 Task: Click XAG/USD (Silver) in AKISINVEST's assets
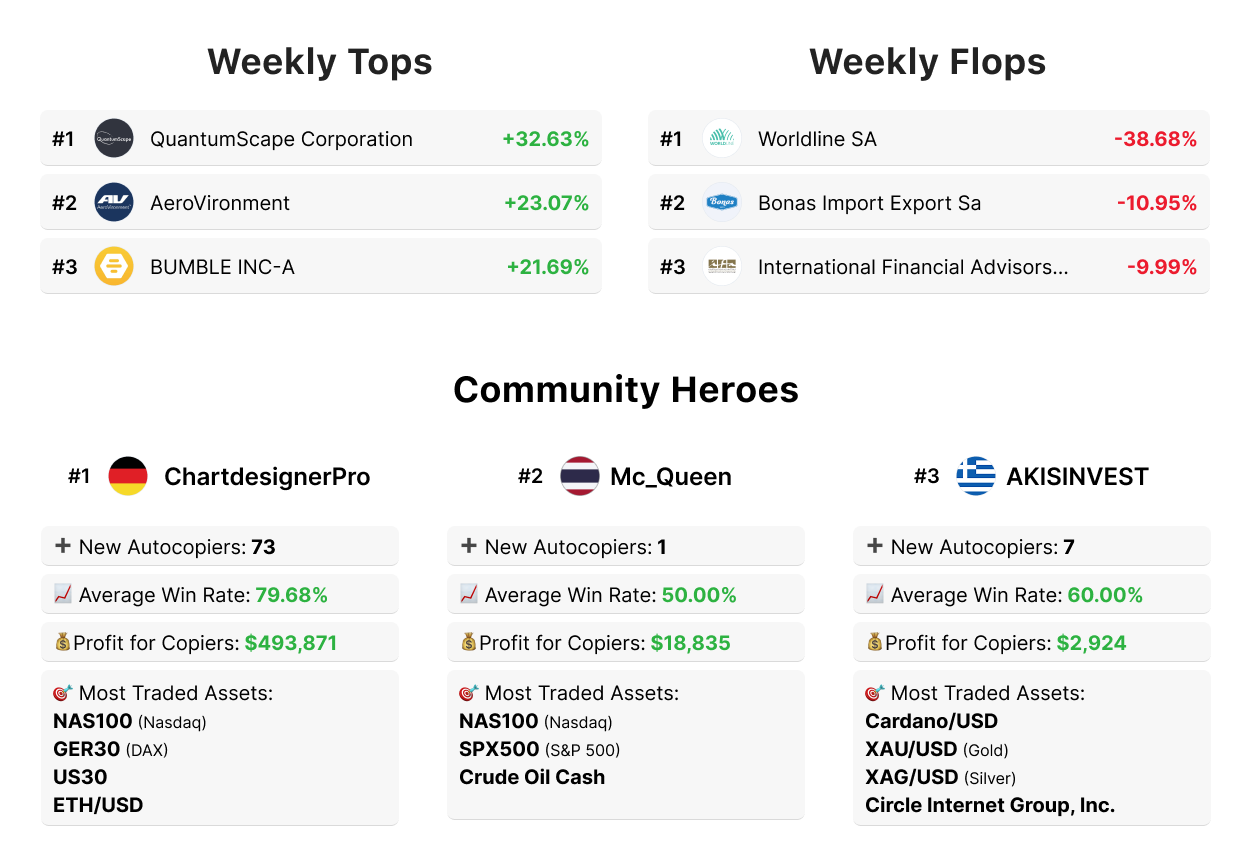940,777
